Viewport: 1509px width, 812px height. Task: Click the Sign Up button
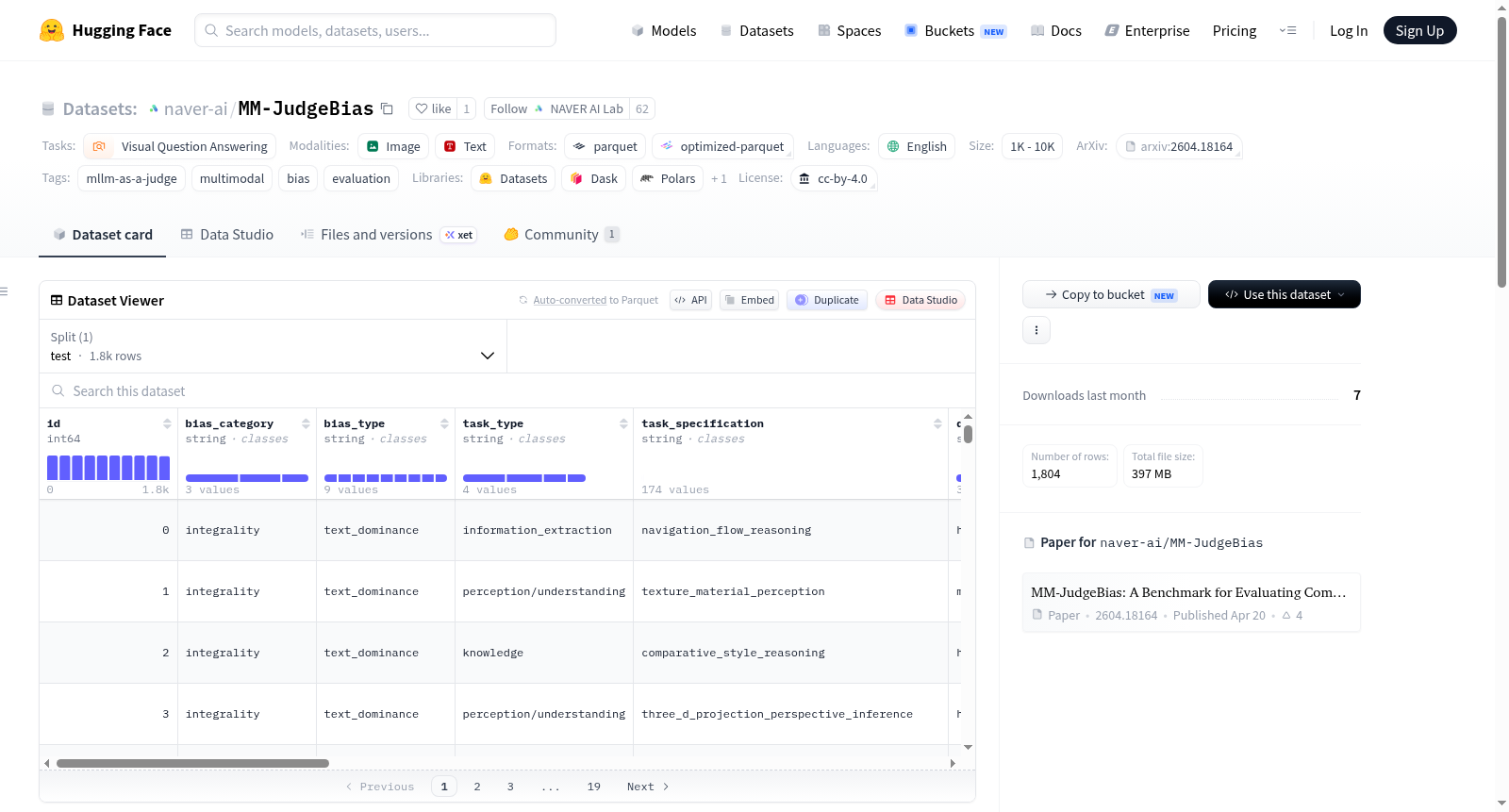(x=1419, y=30)
